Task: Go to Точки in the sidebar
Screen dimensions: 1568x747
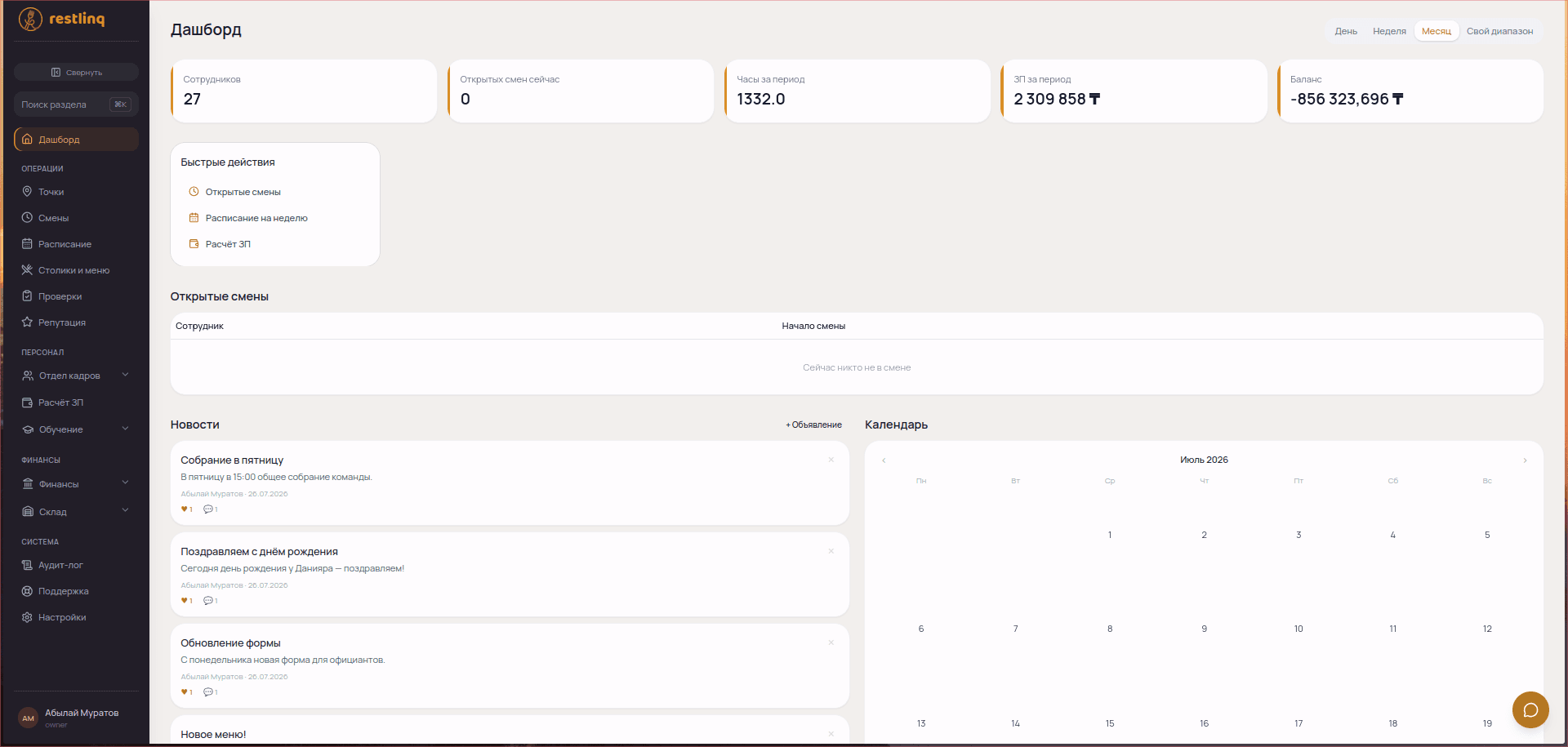Action: pyautogui.click(x=76, y=192)
